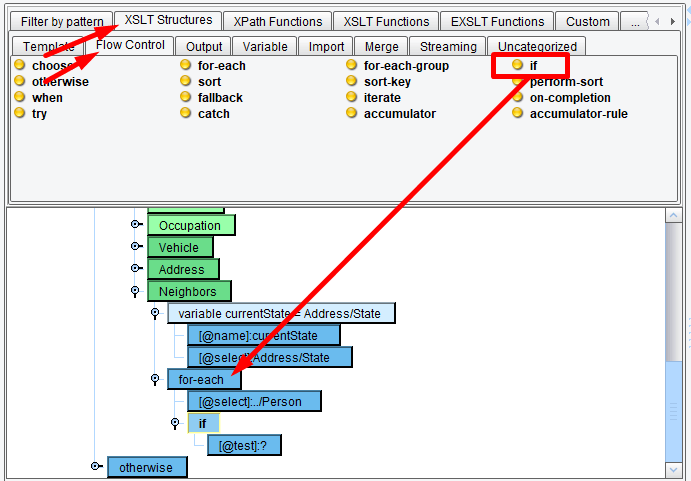The width and height of the screenshot is (691, 481).
Task: Select the yellow bullet next to sort-key
Action: [x=352, y=82]
